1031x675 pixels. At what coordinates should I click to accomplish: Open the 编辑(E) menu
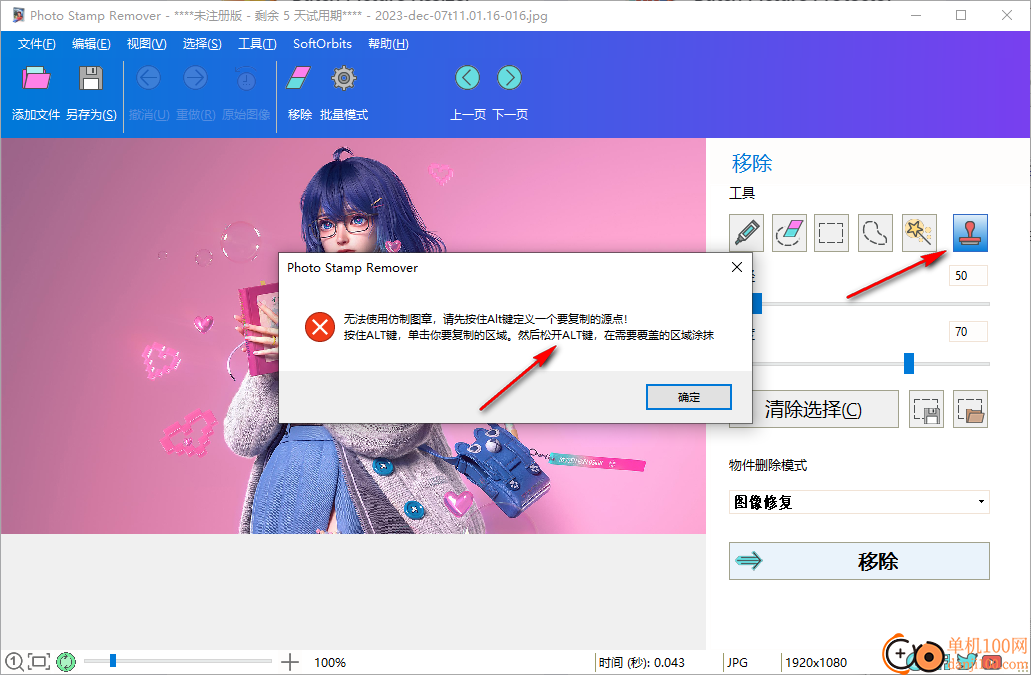pos(91,43)
